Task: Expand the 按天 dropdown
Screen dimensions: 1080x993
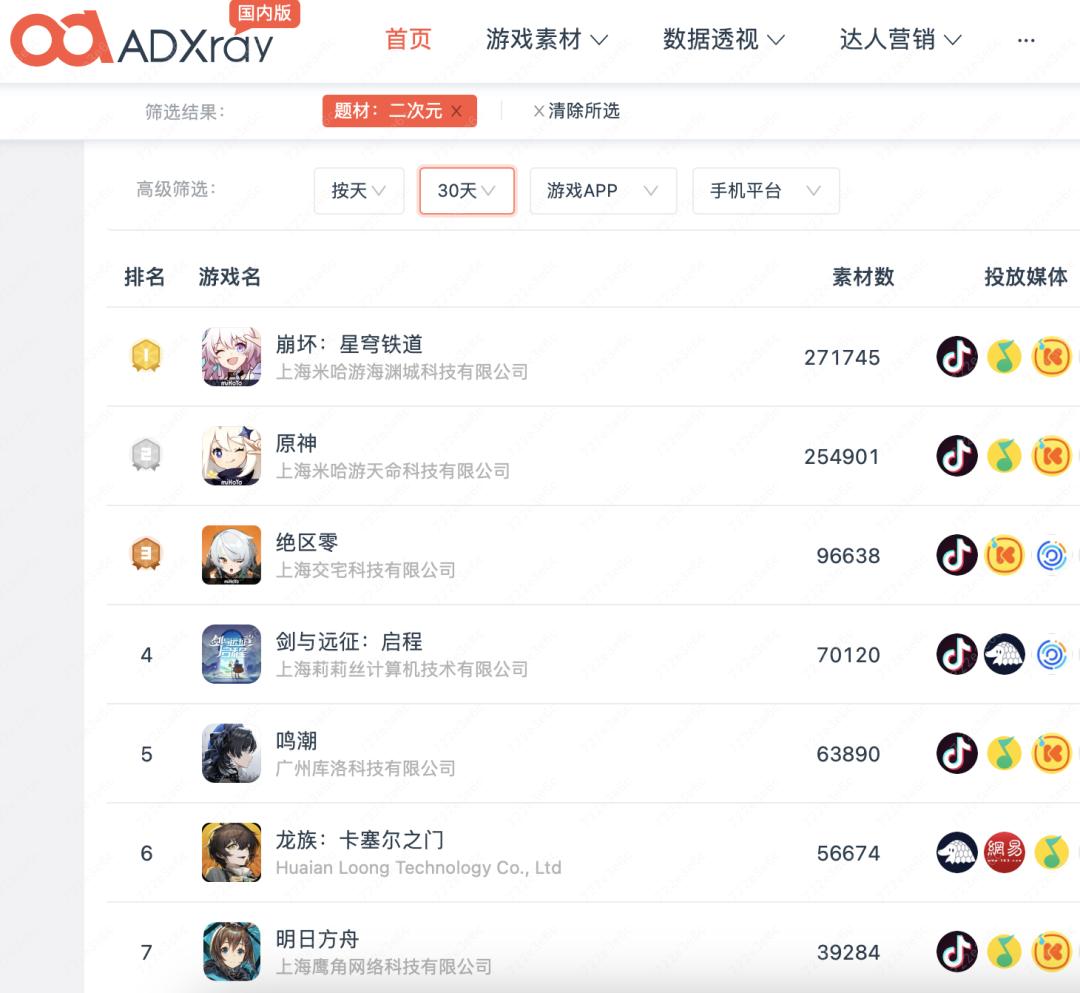Action: pos(359,191)
